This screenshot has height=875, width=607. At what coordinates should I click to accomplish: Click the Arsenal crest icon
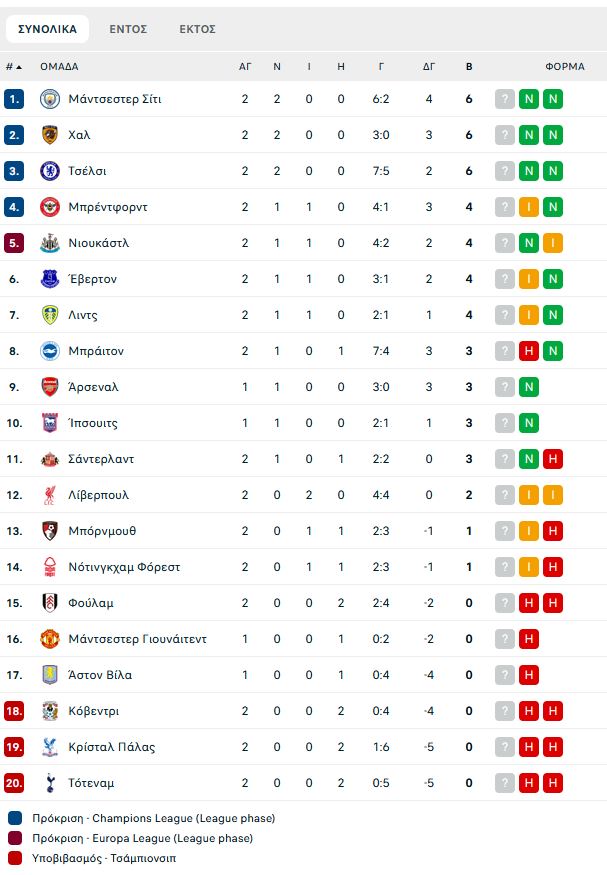(x=50, y=387)
